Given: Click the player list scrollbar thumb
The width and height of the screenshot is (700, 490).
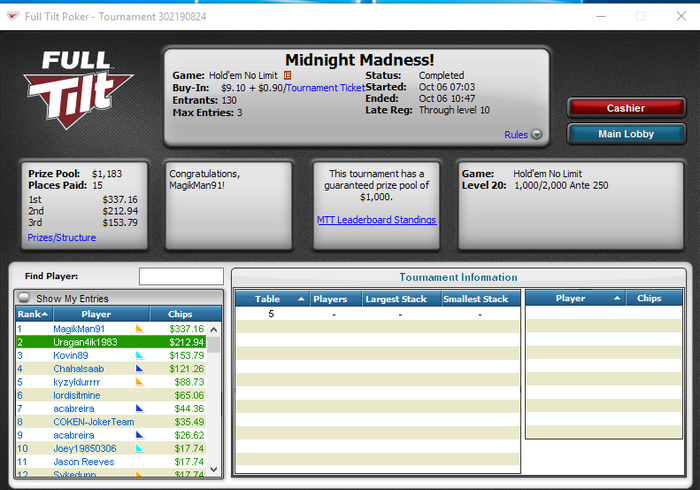Looking at the screenshot, I should pyautogui.click(x=214, y=345).
